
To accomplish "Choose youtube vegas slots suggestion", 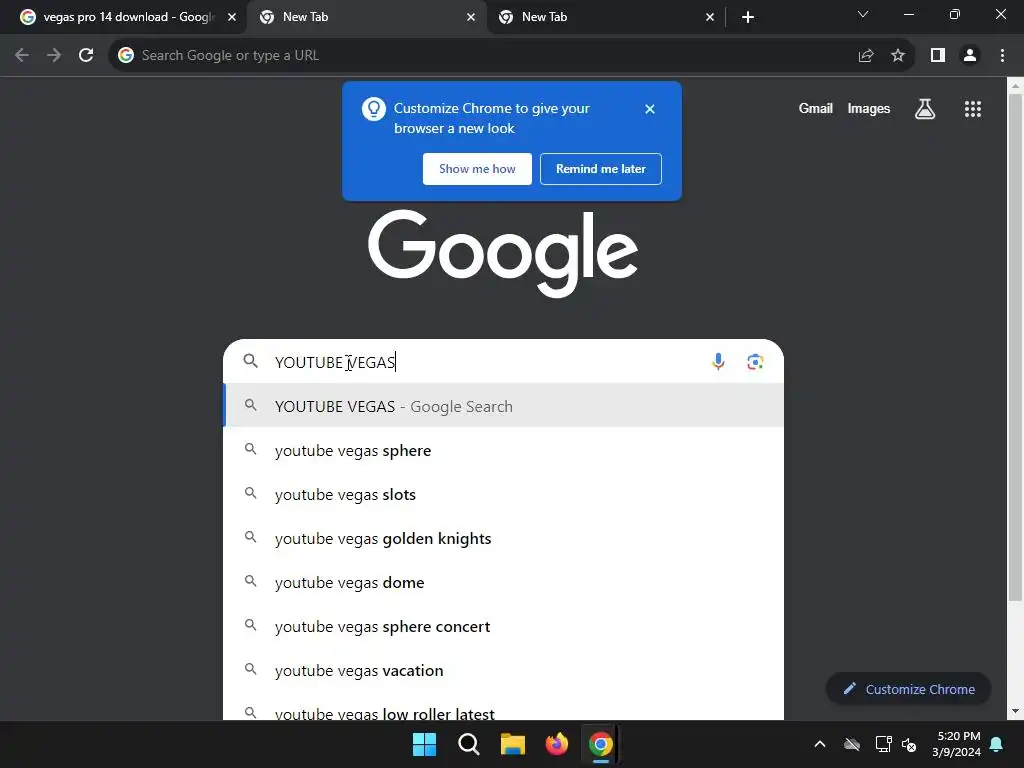I will (x=504, y=494).
